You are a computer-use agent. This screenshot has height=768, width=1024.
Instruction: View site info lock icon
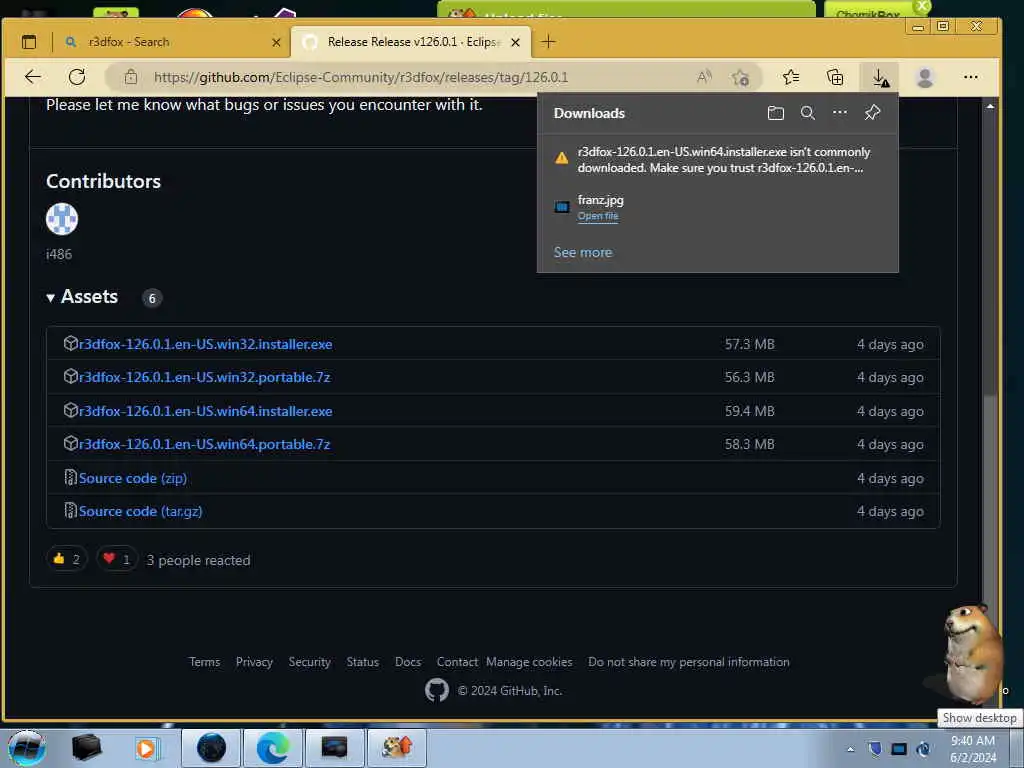point(131,77)
